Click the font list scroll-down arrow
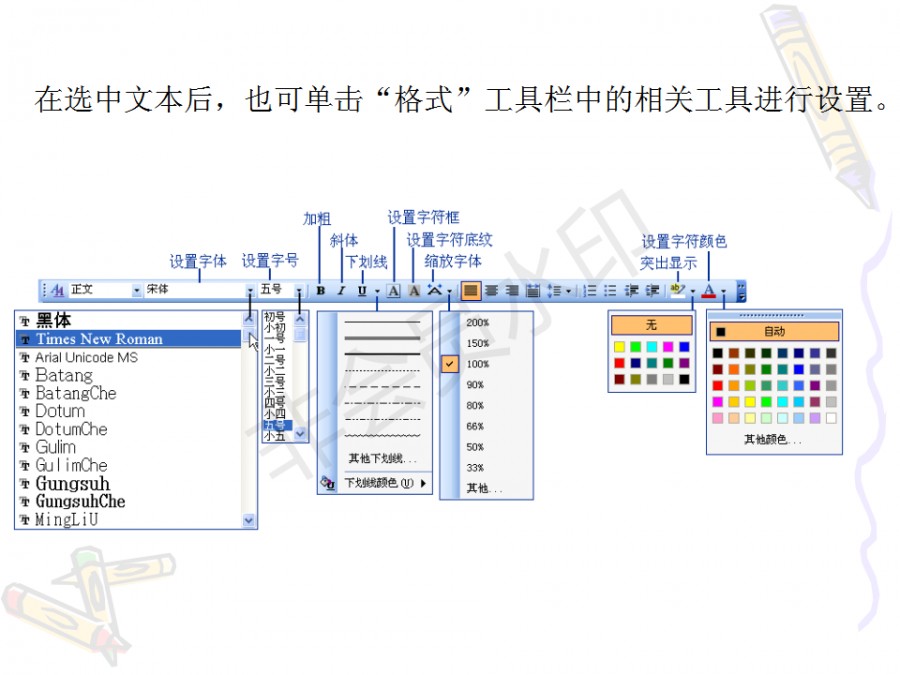 pyautogui.click(x=249, y=520)
